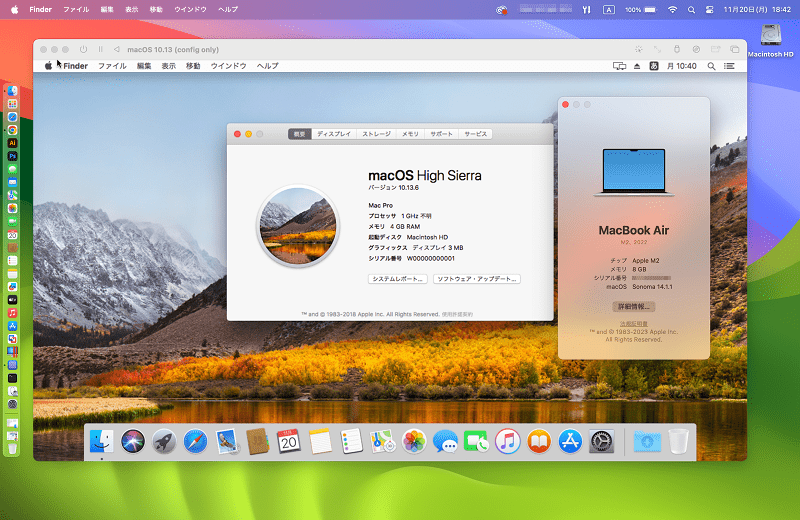Open Reminders in the High Sierra dock
Viewport: 800px width, 520px height.
click(x=352, y=441)
